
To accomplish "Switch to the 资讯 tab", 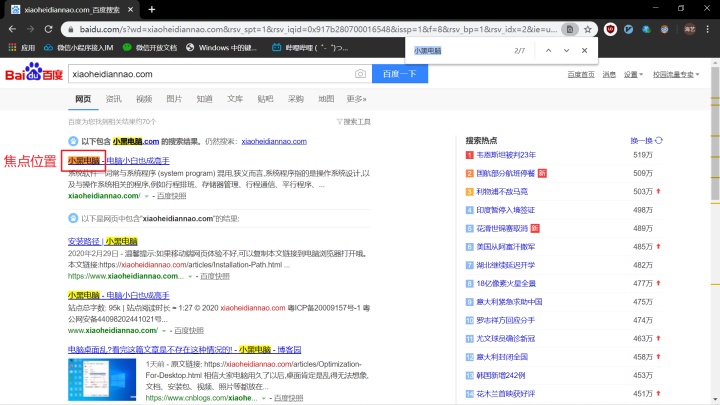I will tap(113, 99).
